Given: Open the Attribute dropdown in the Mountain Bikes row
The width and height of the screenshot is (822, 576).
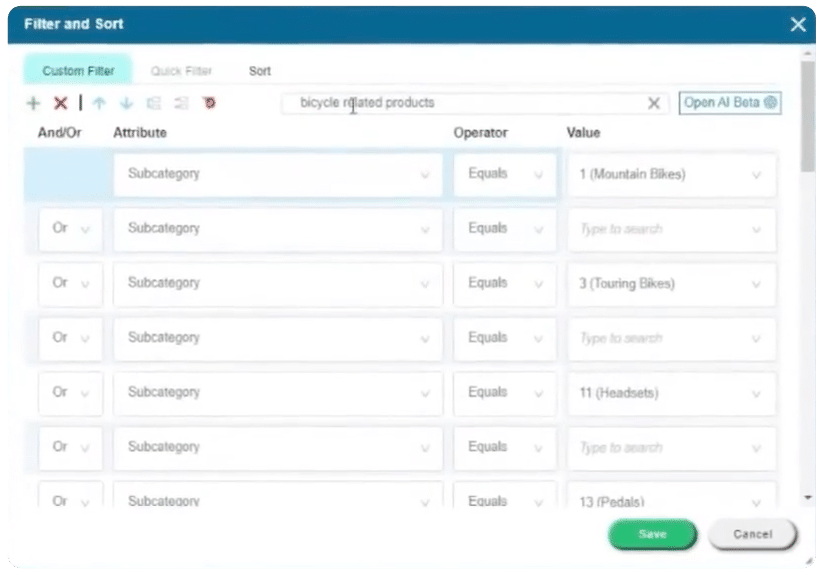Looking at the screenshot, I should click(278, 175).
